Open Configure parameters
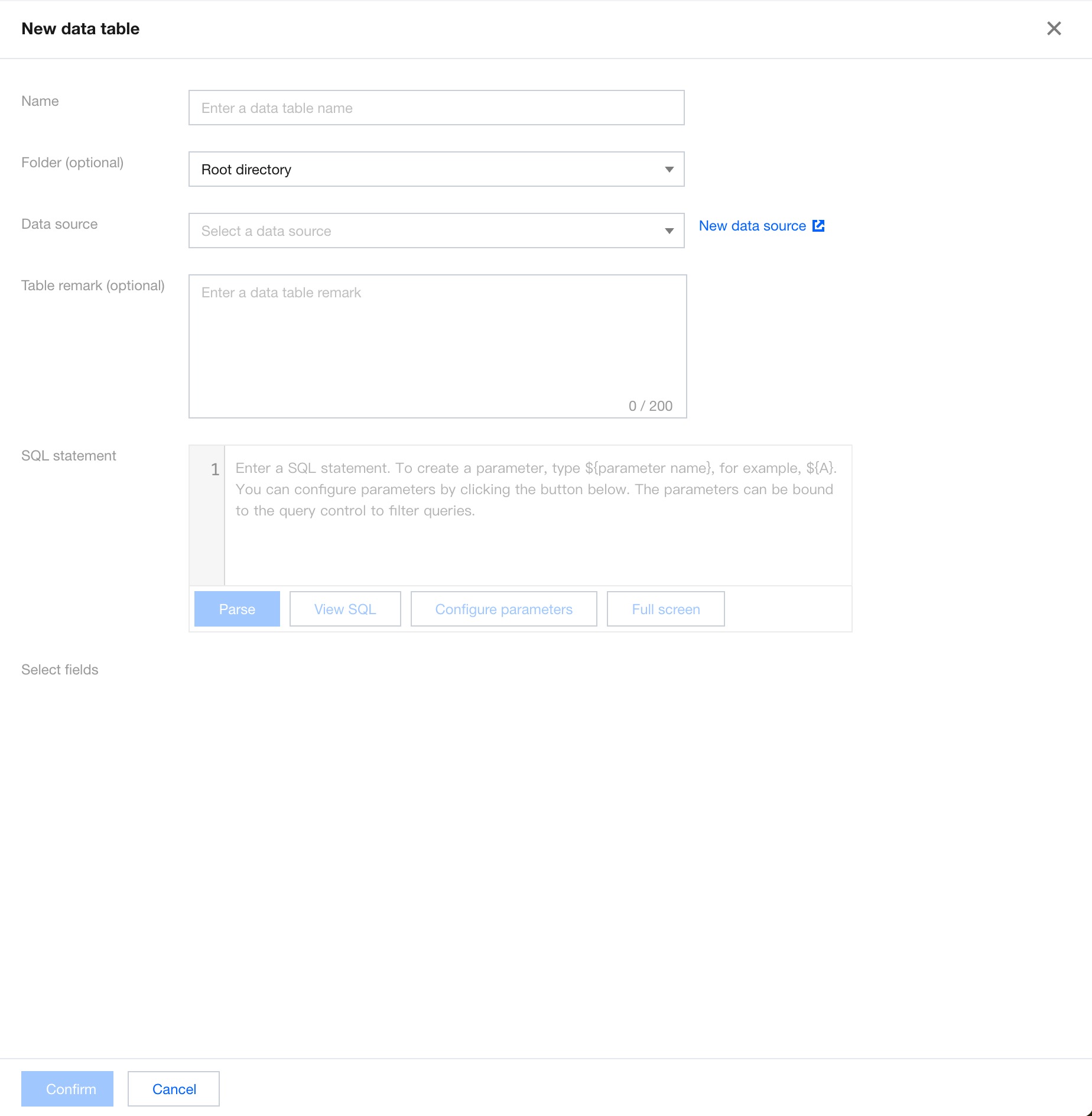The width and height of the screenshot is (1092, 1116). click(x=503, y=609)
